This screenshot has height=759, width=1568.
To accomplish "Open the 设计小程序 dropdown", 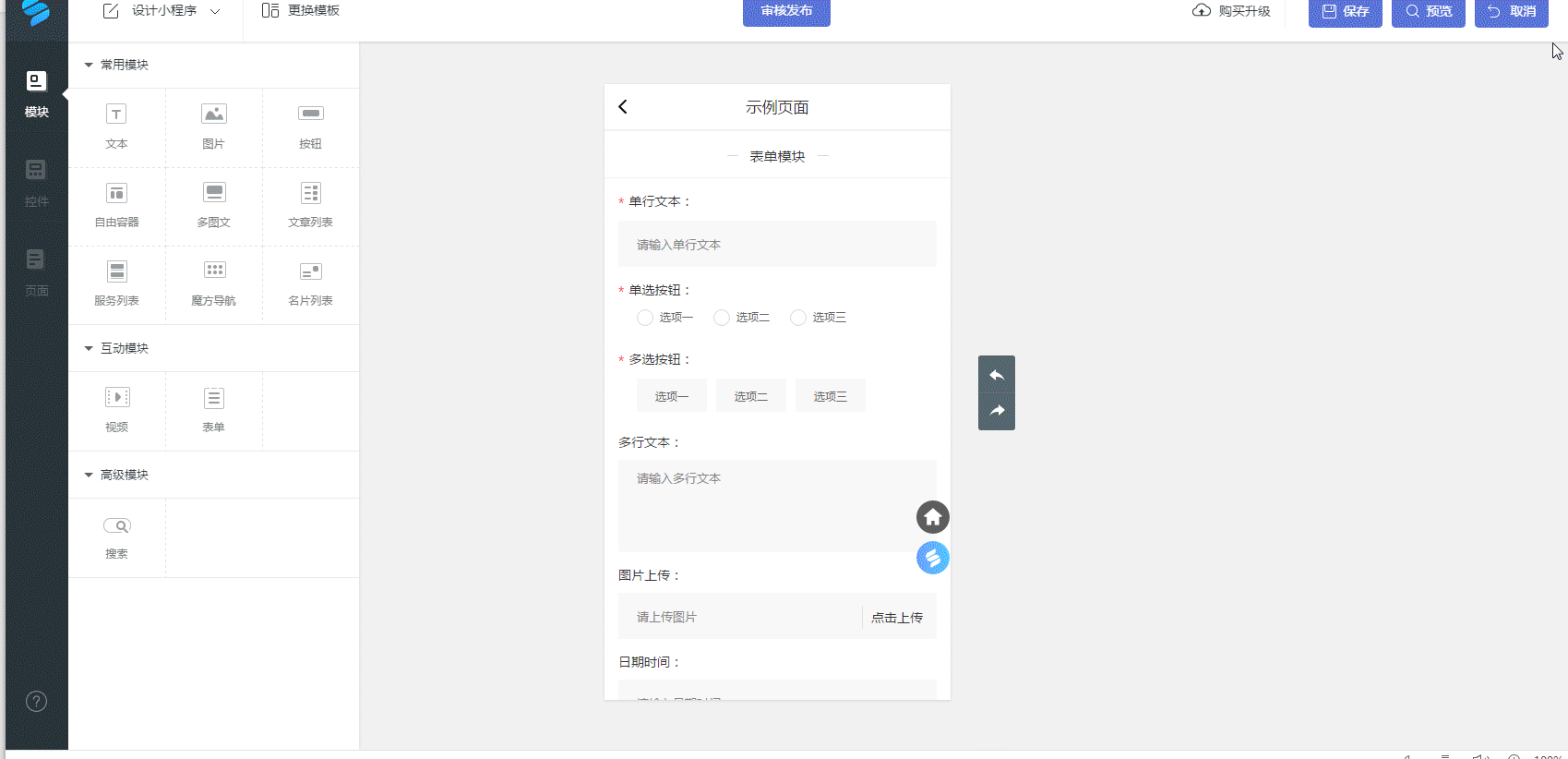I will point(162,11).
